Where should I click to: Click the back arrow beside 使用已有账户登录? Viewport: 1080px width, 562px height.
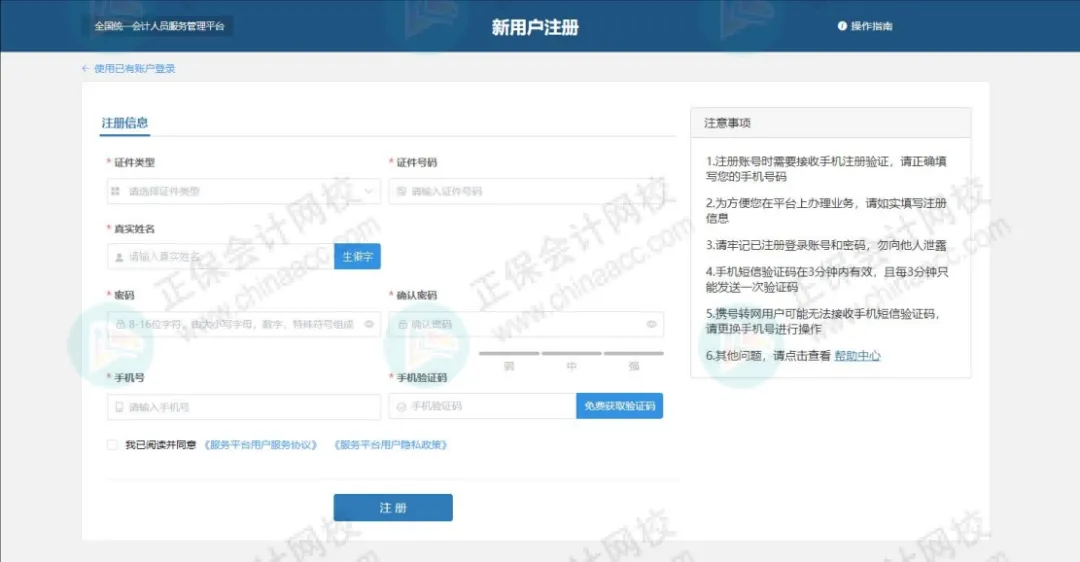click(85, 68)
